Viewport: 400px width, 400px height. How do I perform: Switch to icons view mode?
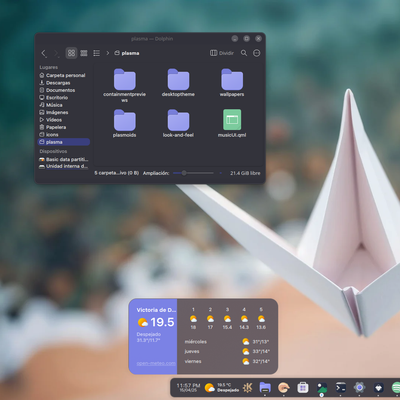pyautogui.click(x=71, y=53)
